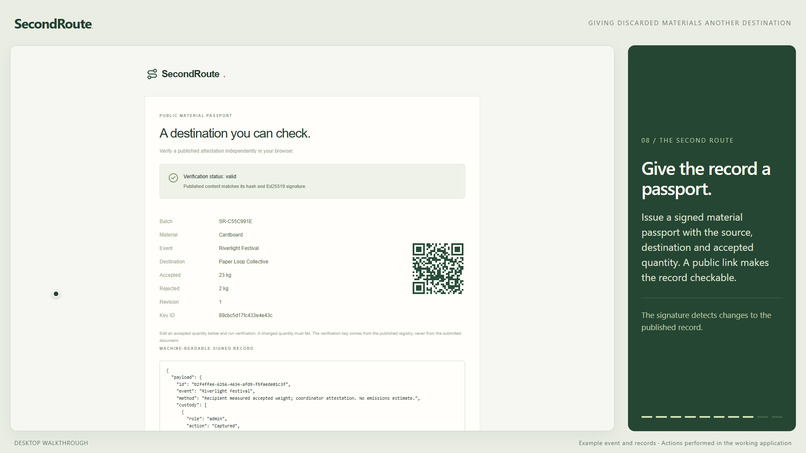Select the JSON "event" line
Screen dimensions: 806x453
point(215,391)
